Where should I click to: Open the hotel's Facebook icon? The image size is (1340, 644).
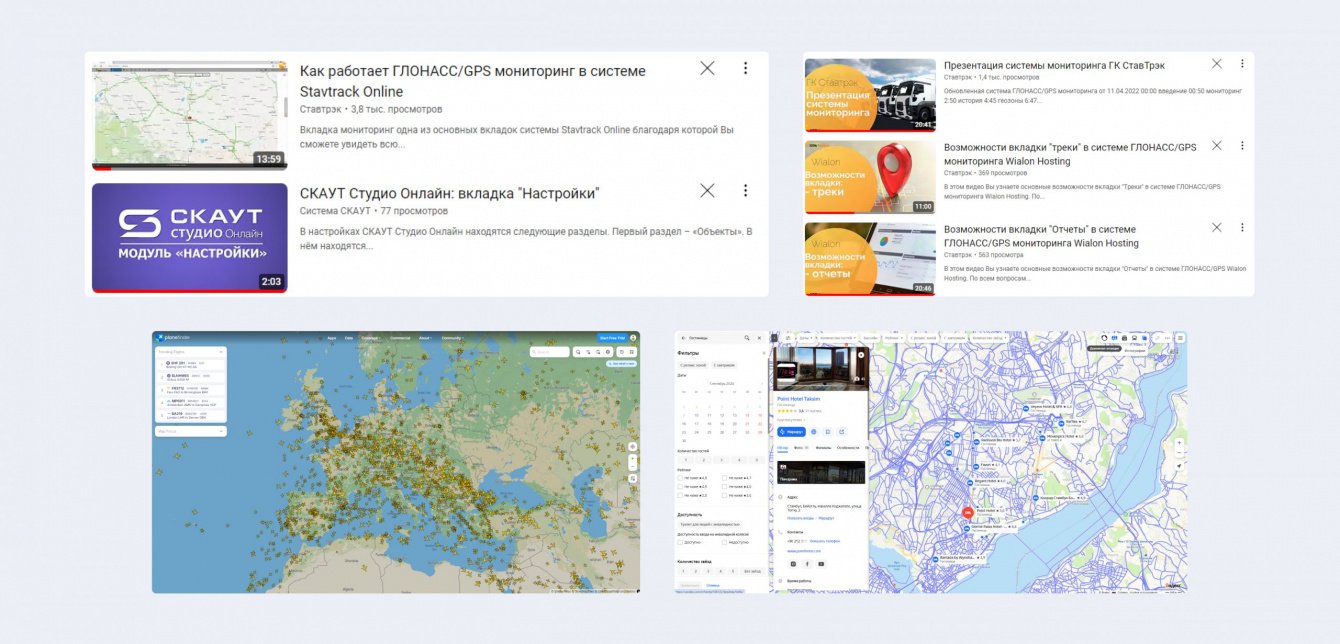coord(807,564)
